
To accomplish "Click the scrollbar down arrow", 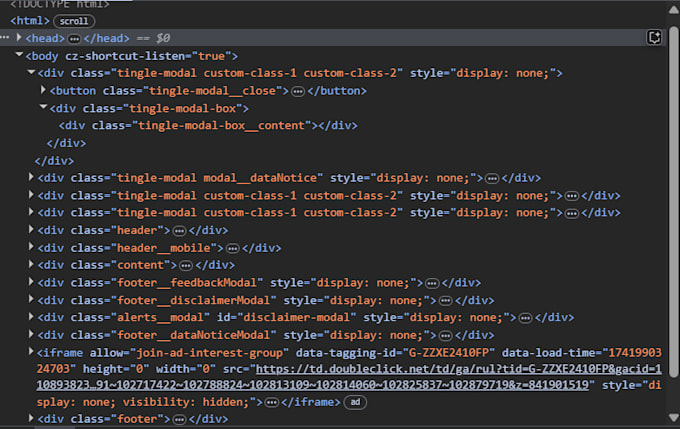I will pos(673,418).
